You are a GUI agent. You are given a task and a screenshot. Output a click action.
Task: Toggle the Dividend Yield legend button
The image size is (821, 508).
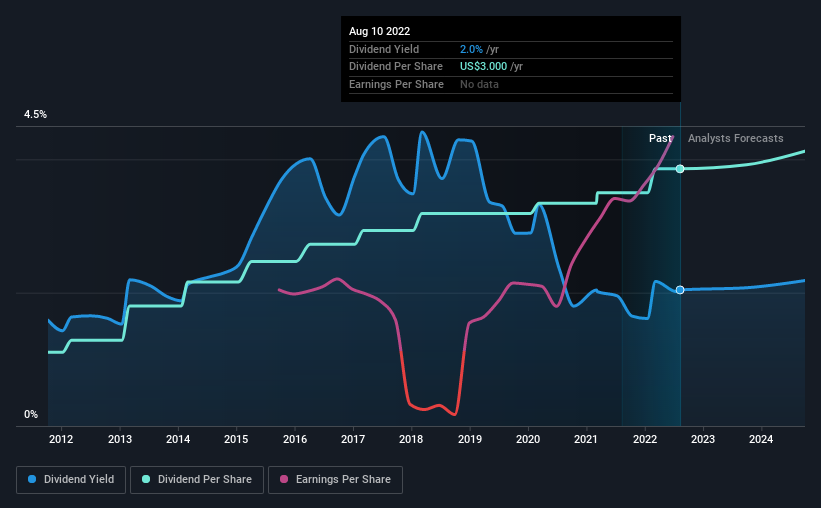(71, 480)
